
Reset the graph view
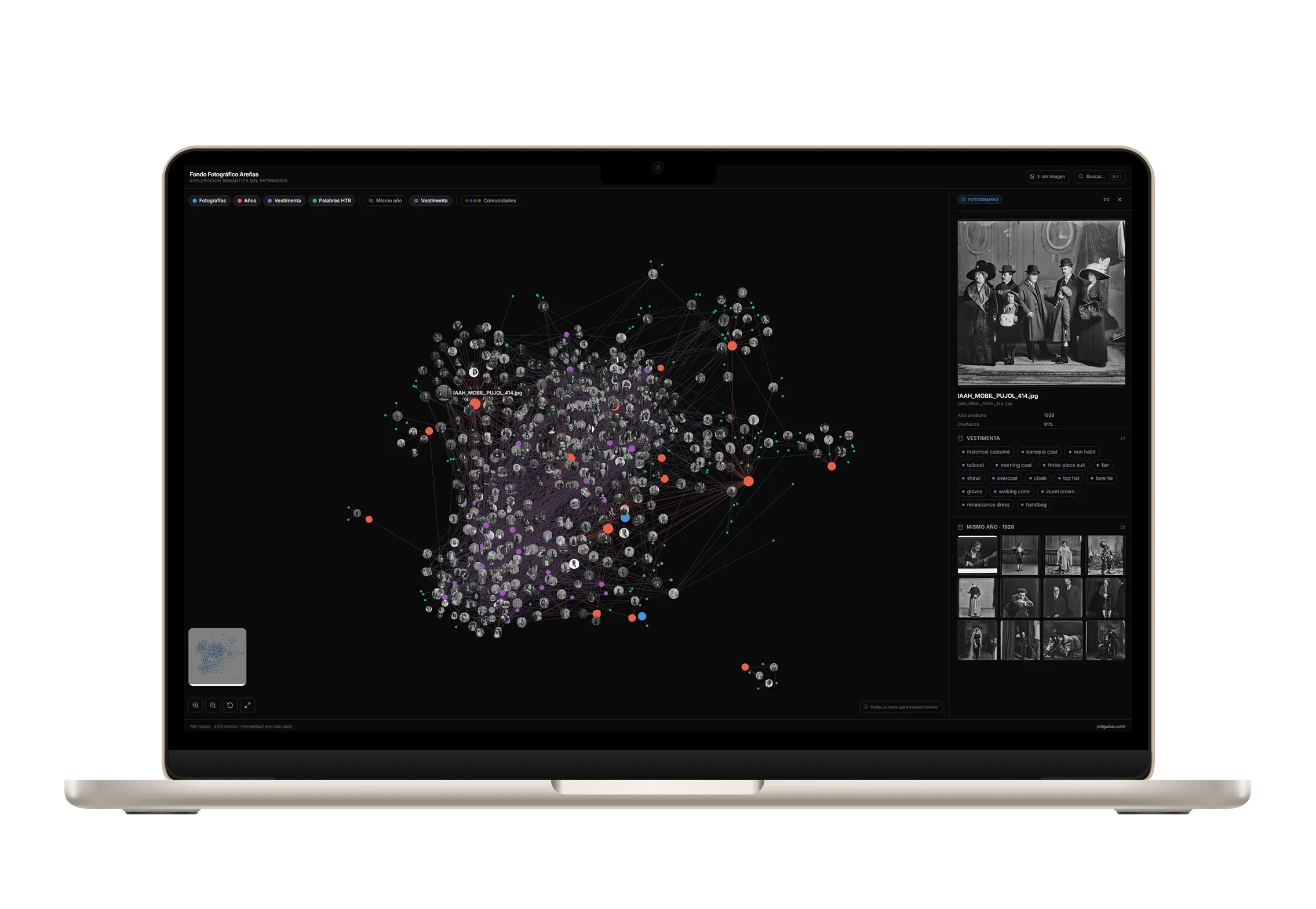click(230, 706)
